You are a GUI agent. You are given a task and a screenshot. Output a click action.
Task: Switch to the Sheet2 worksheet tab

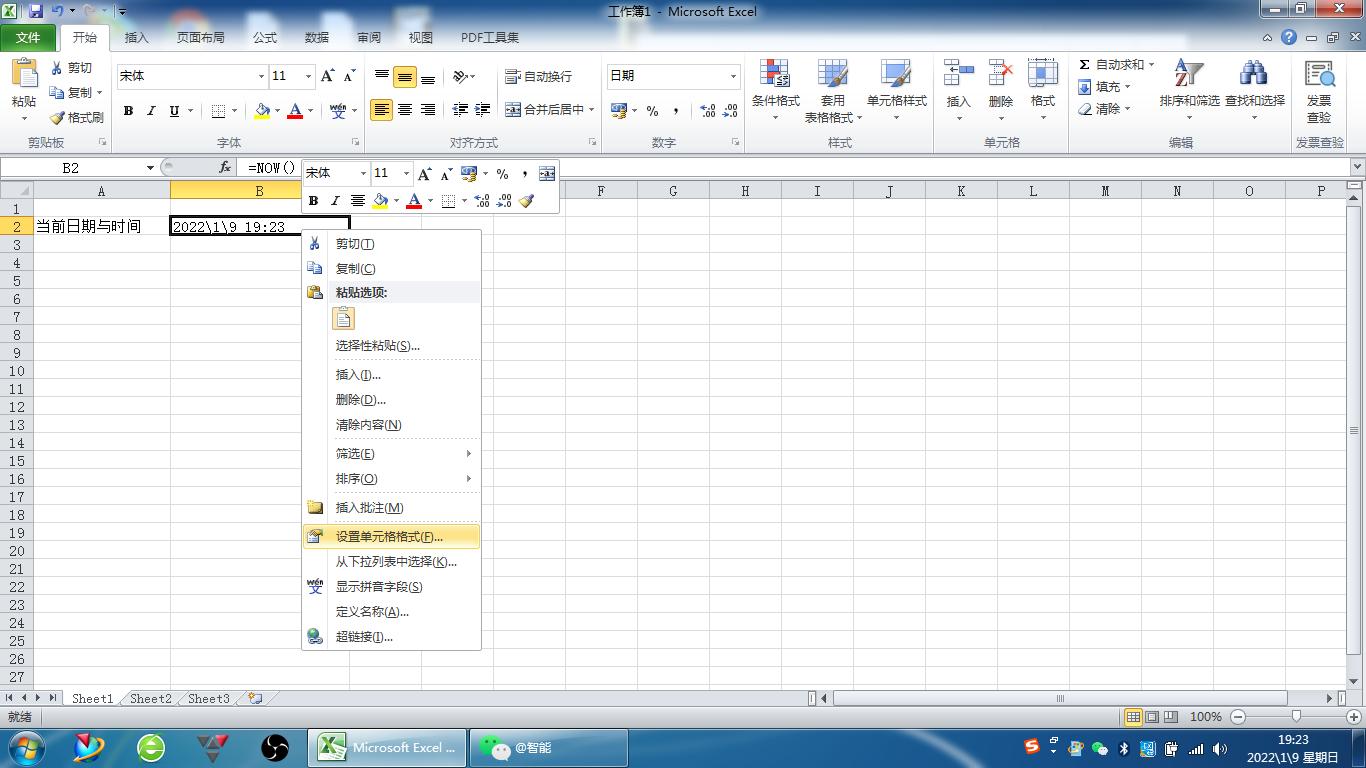coord(149,699)
